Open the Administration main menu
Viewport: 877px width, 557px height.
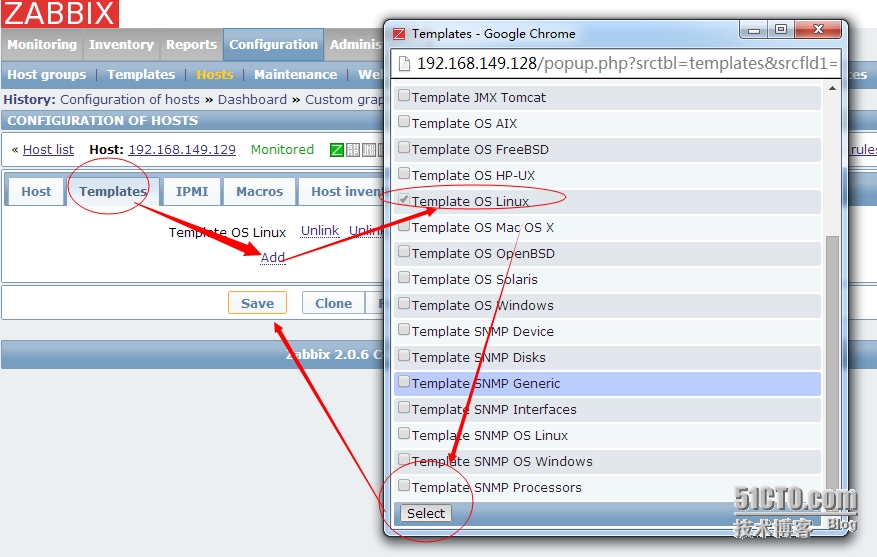[x=355, y=45]
